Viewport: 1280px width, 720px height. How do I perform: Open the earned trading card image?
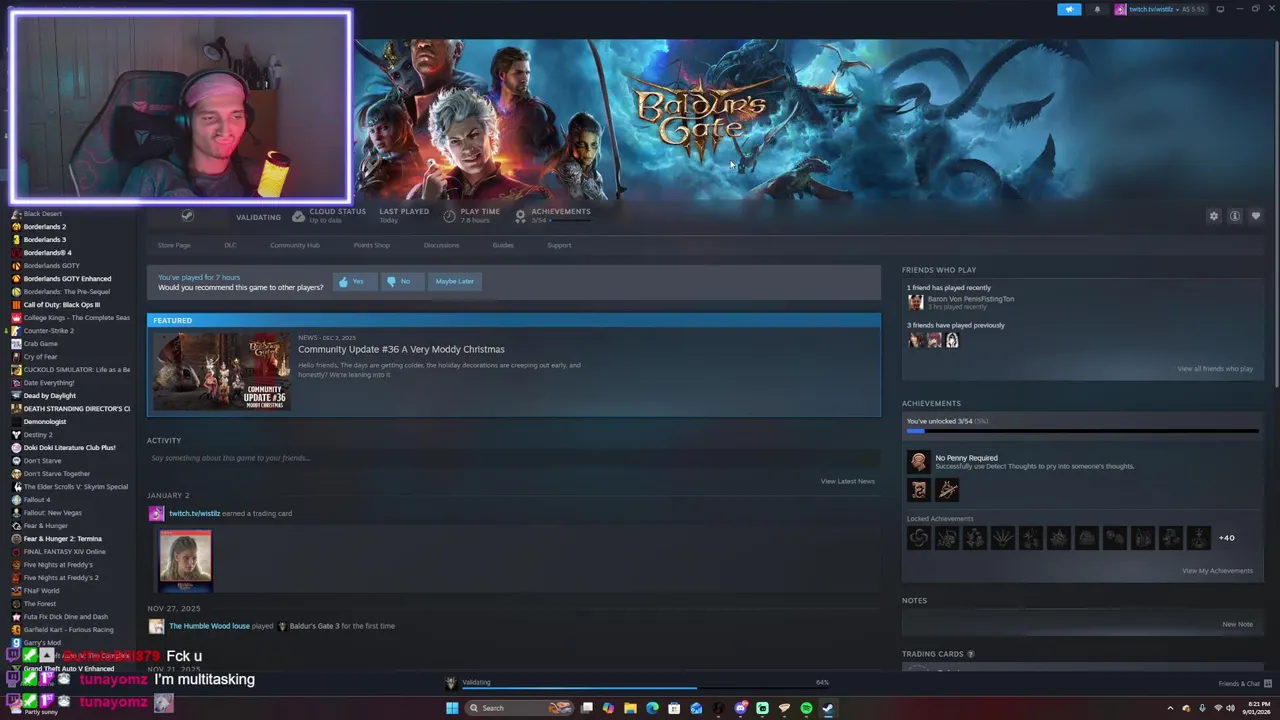(x=185, y=559)
